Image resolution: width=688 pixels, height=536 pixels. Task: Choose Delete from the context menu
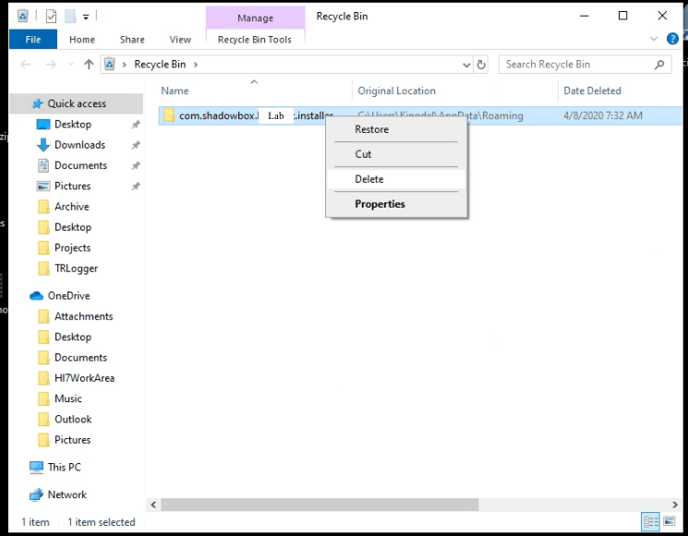point(369,179)
